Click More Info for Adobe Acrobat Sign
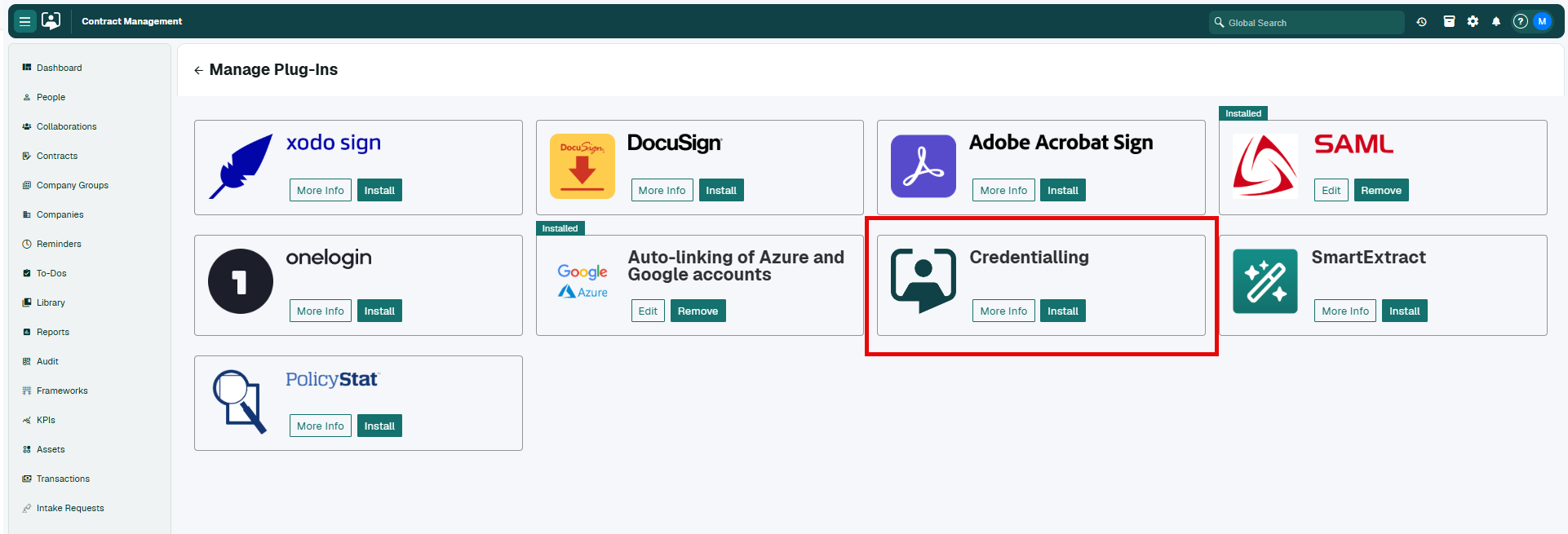1568x534 pixels. pos(1003,190)
